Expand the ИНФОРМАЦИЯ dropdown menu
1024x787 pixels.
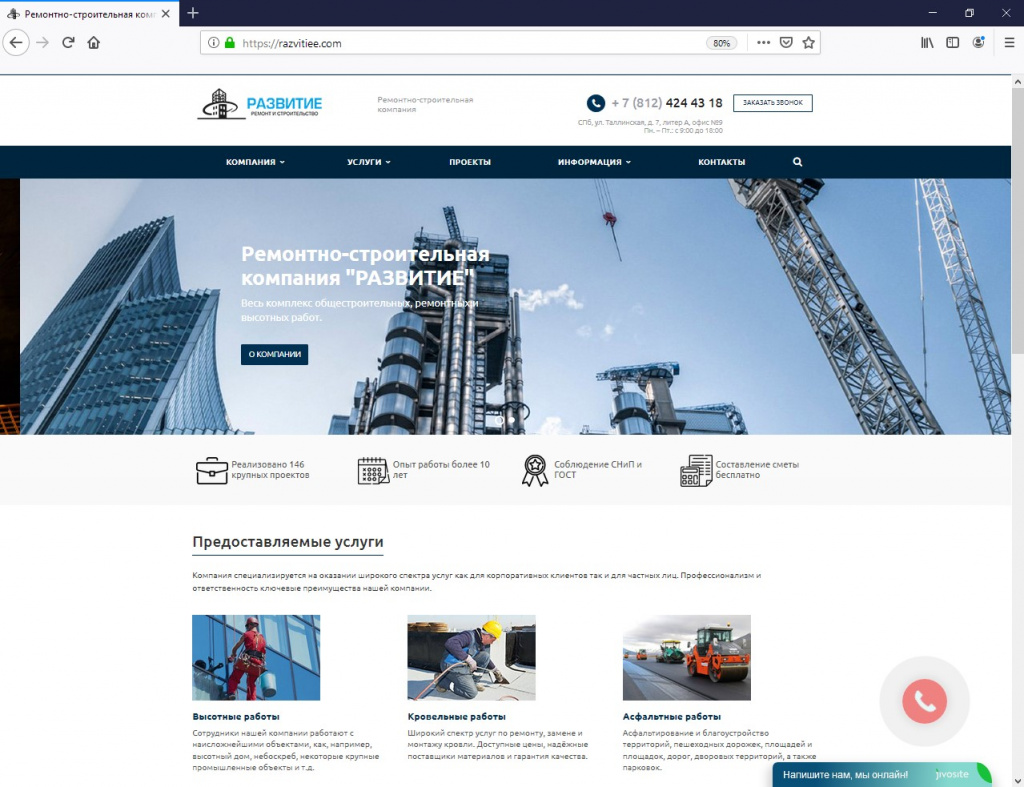click(x=594, y=162)
